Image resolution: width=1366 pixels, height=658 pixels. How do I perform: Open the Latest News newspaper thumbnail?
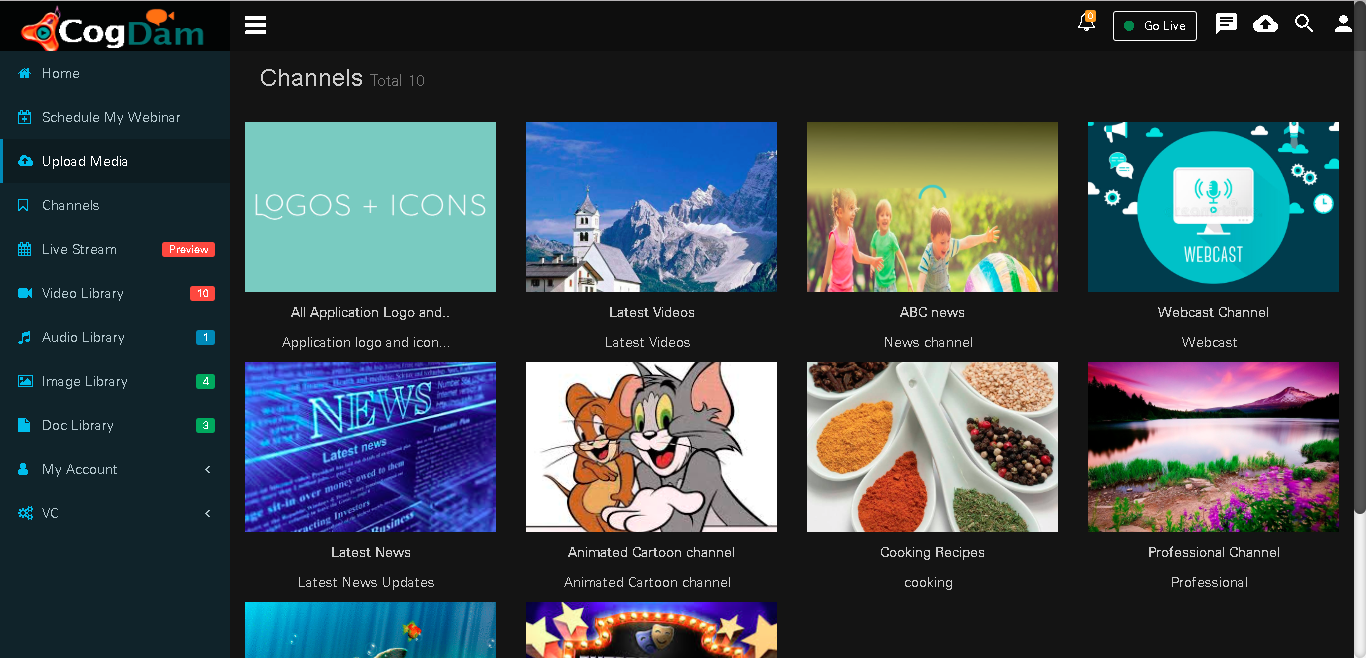pyautogui.click(x=370, y=447)
